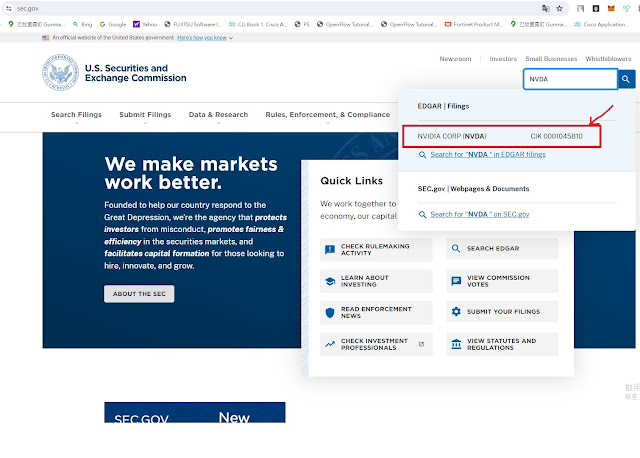This screenshot has height=458, width=640.
Task: Select NVIDIA CORP (NVDA) suggestion
Action: coord(502,136)
